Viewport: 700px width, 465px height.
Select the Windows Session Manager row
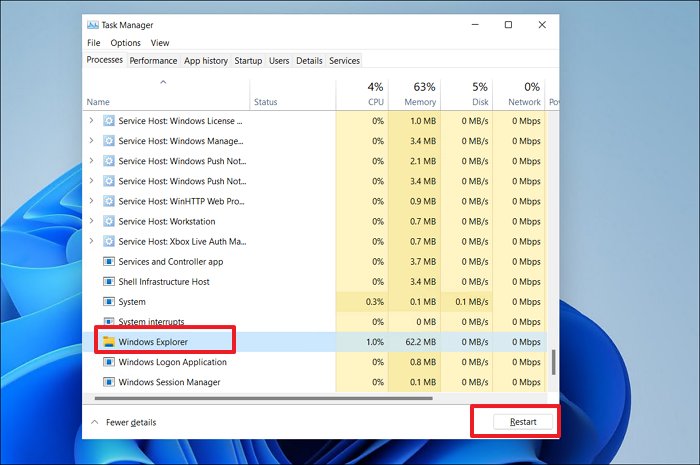click(x=315, y=382)
